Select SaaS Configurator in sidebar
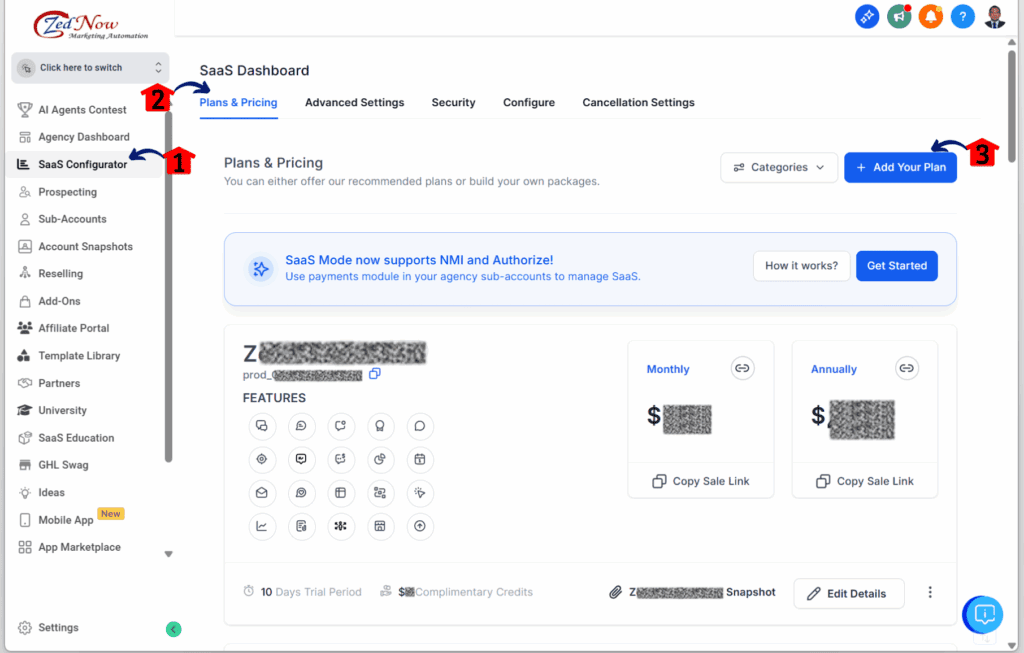The image size is (1024, 653). click(x=83, y=165)
